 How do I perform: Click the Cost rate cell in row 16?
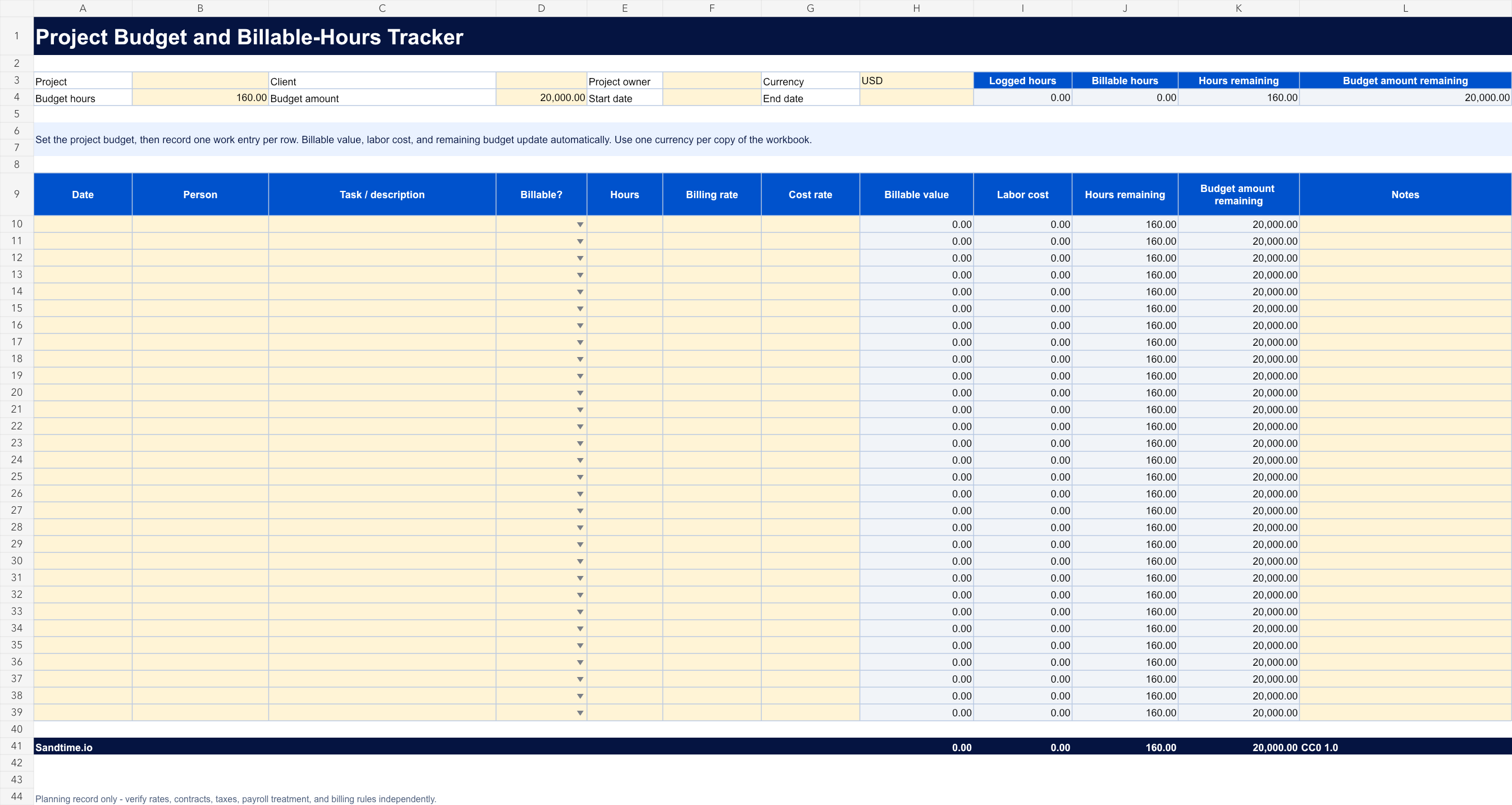click(x=811, y=326)
